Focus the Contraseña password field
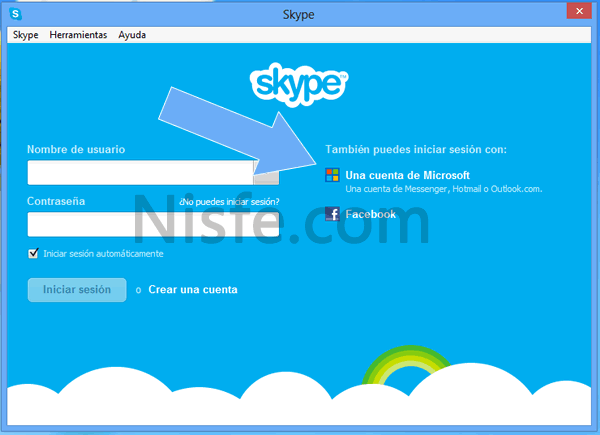This screenshot has width=600, height=435. 153,224
